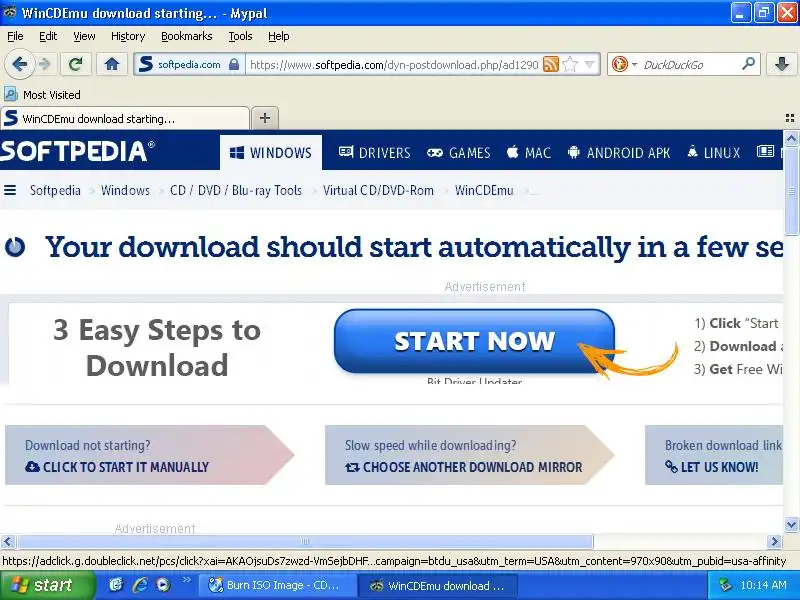Click the padlock site security icon
The height and width of the screenshot is (600, 800).
click(234, 65)
